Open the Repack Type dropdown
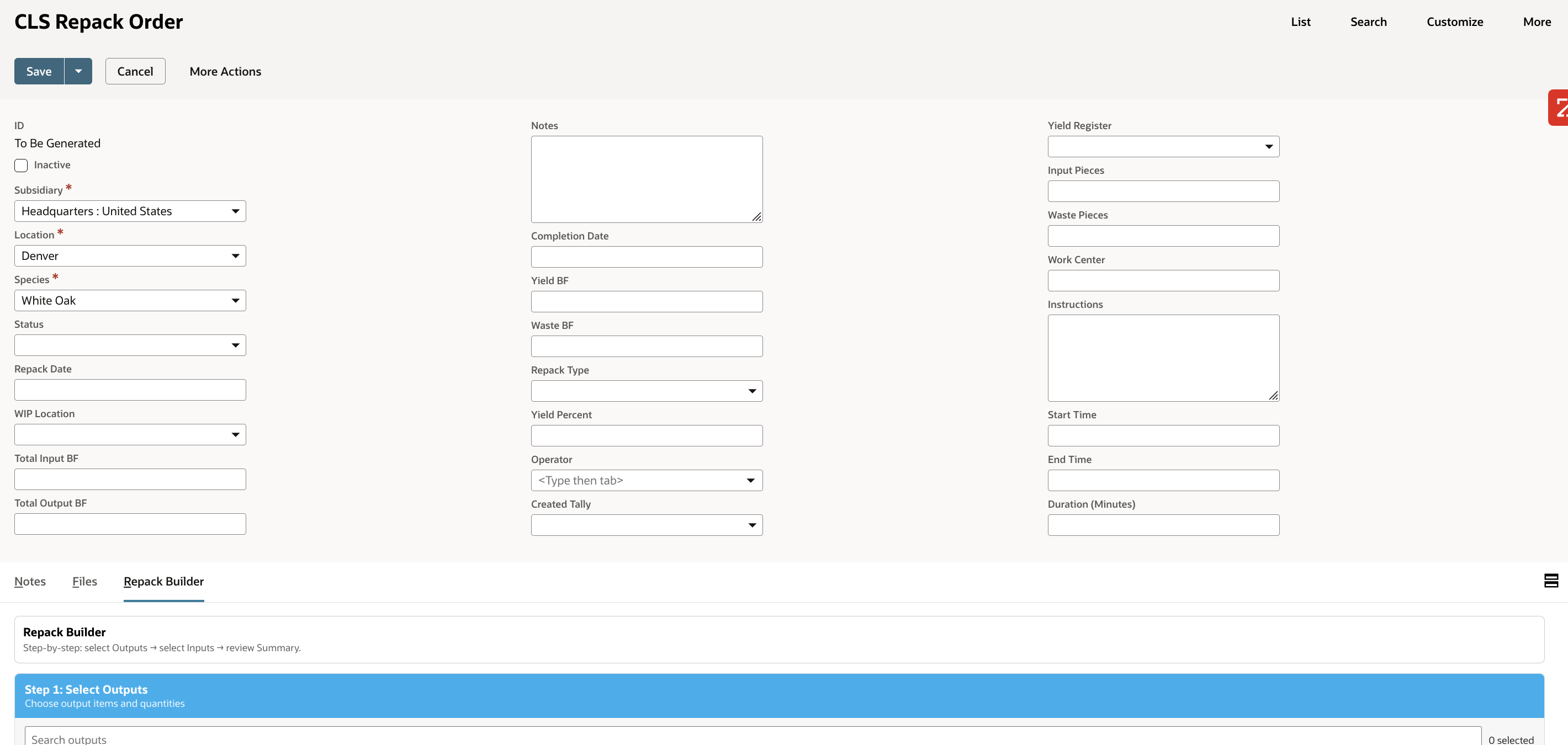 click(x=646, y=391)
